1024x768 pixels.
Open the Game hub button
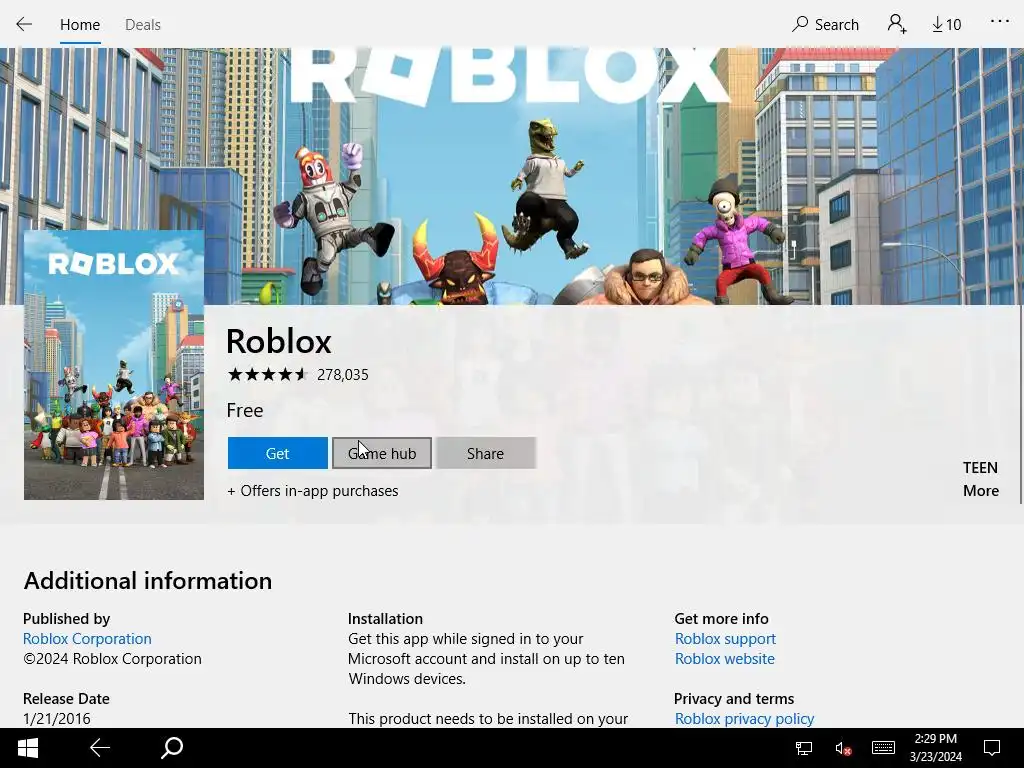click(382, 453)
